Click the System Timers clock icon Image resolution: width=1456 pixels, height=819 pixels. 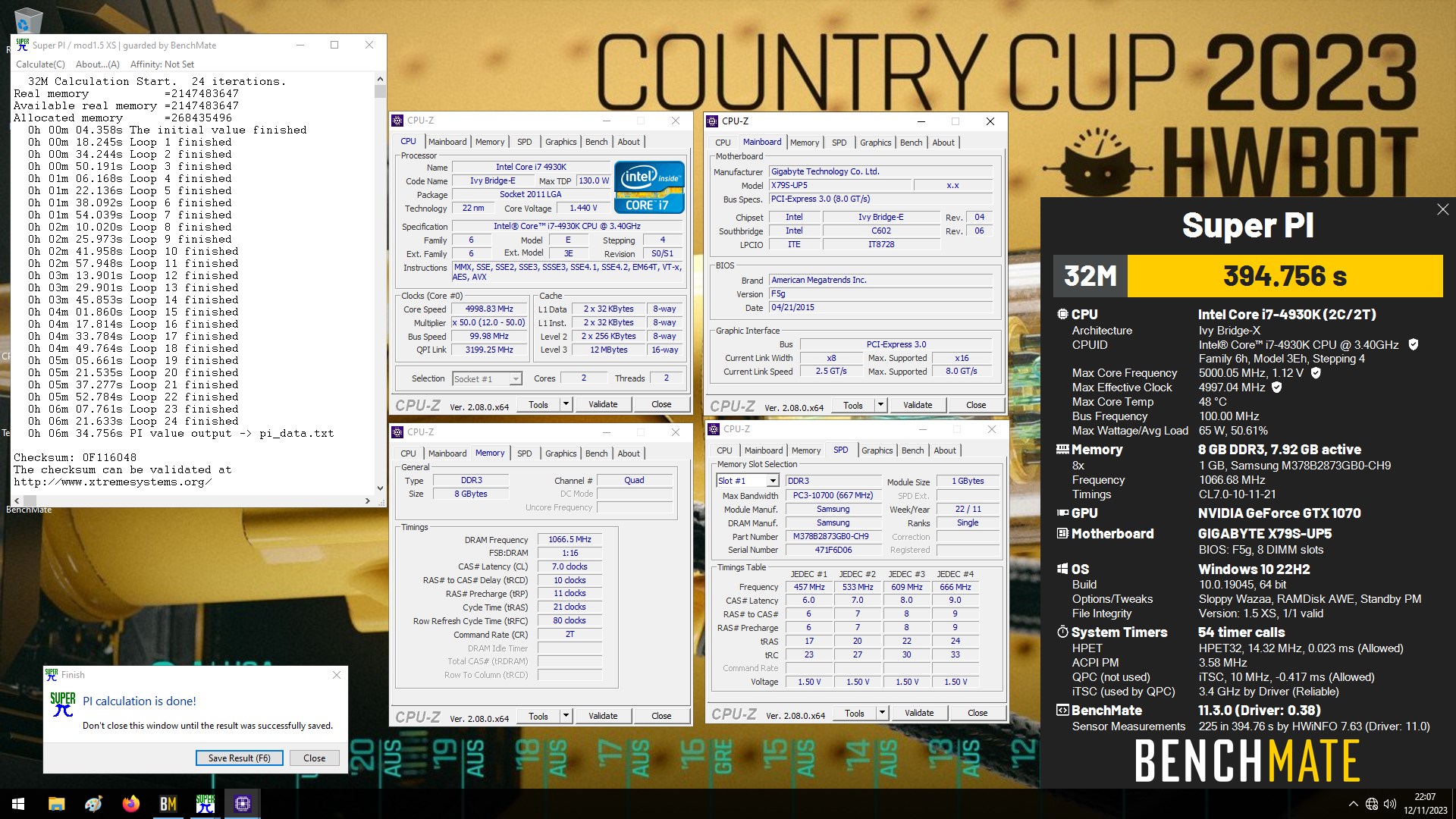(x=1062, y=632)
